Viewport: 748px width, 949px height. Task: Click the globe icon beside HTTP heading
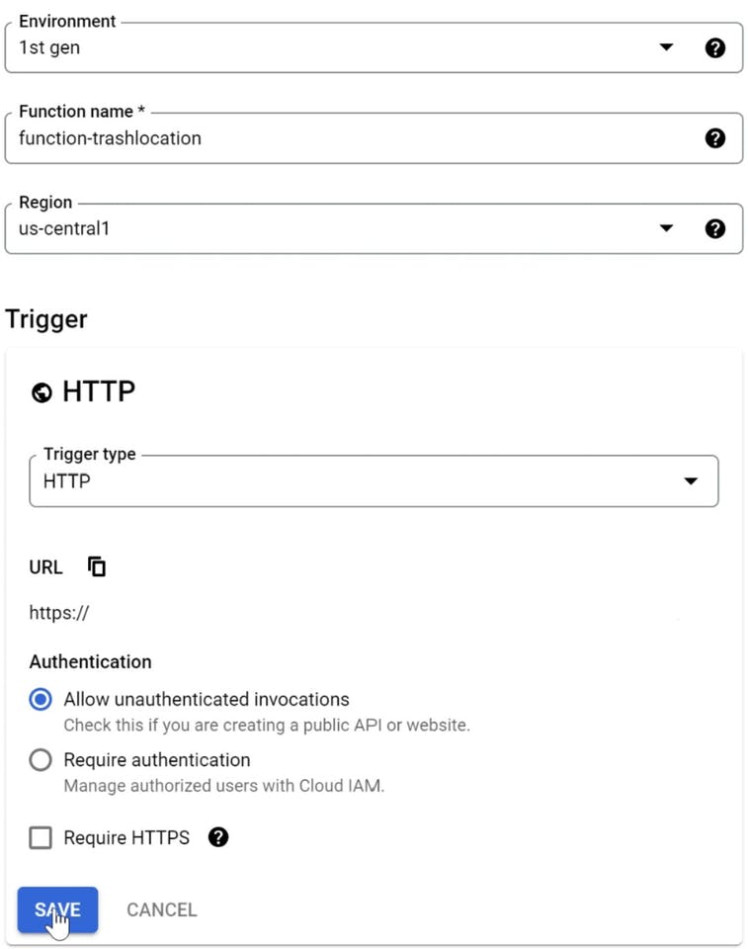click(x=42, y=393)
